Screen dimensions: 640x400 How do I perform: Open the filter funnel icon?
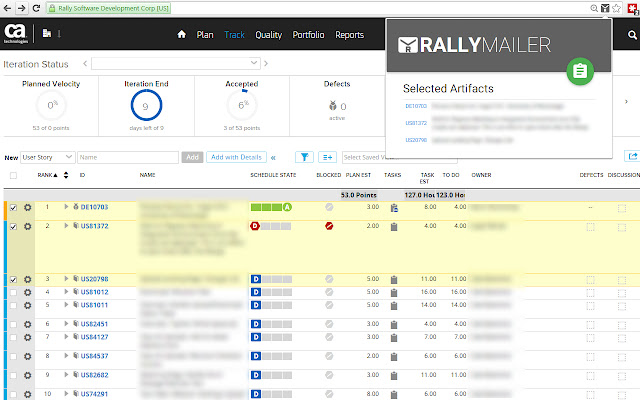(x=304, y=157)
